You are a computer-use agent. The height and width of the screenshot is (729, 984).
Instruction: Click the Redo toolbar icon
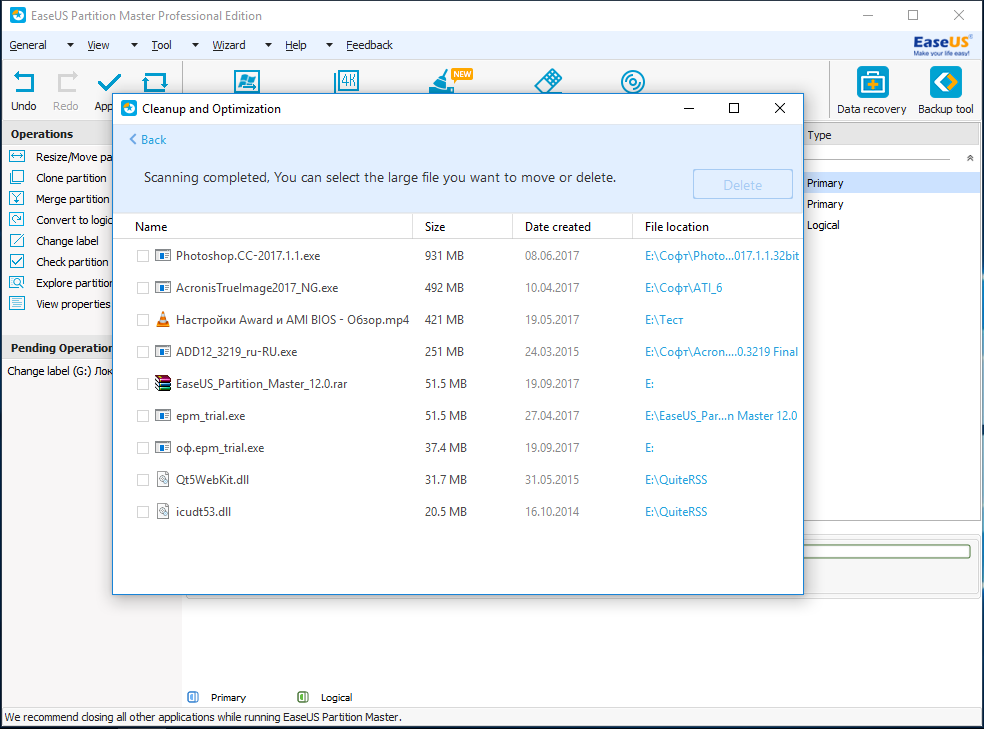pyautogui.click(x=67, y=82)
